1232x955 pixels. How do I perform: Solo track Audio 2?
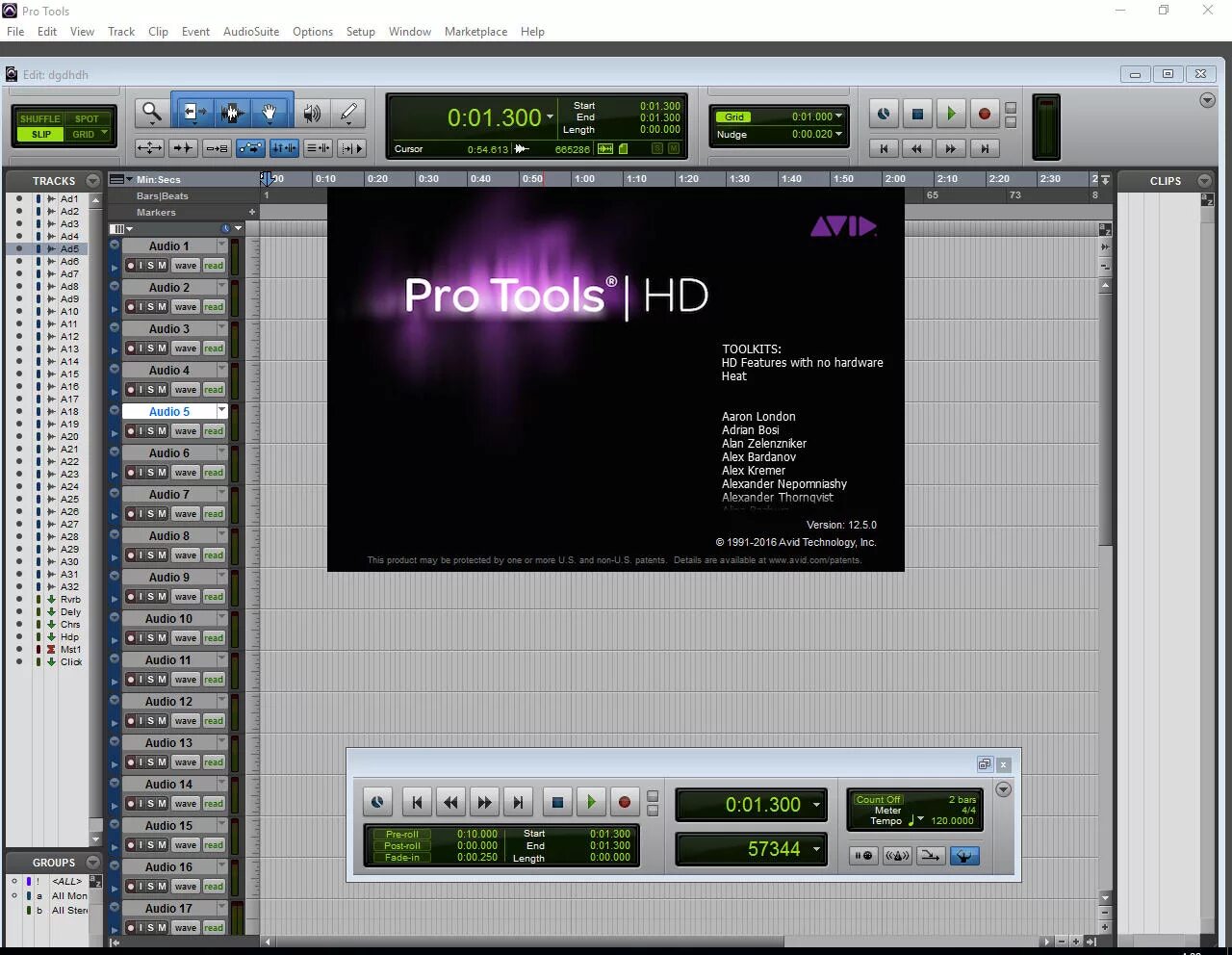(x=151, y=307)
